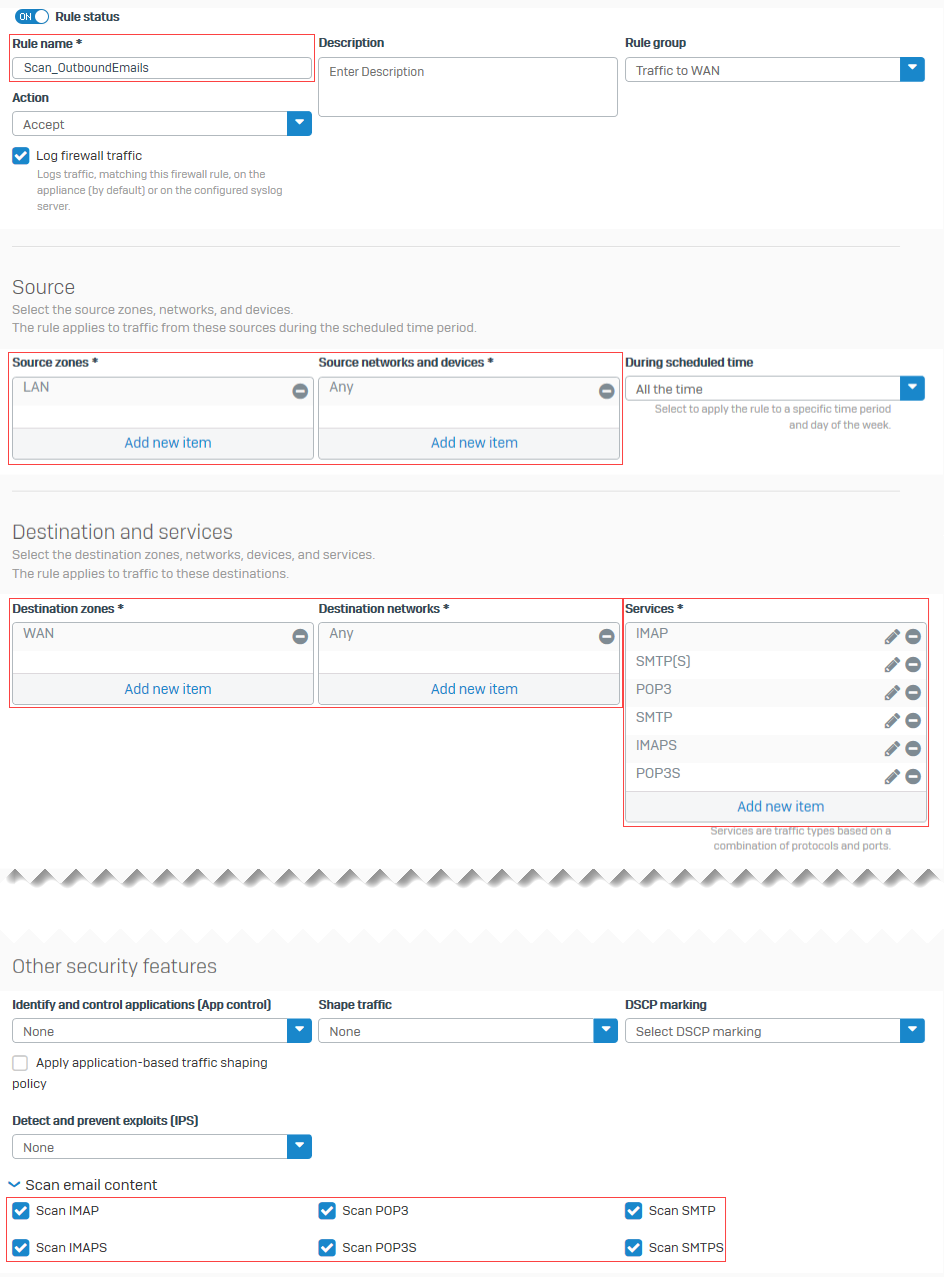944x1277 pixels.
Task: Remove Any from Source networks and devices
Action: point(607,391)
